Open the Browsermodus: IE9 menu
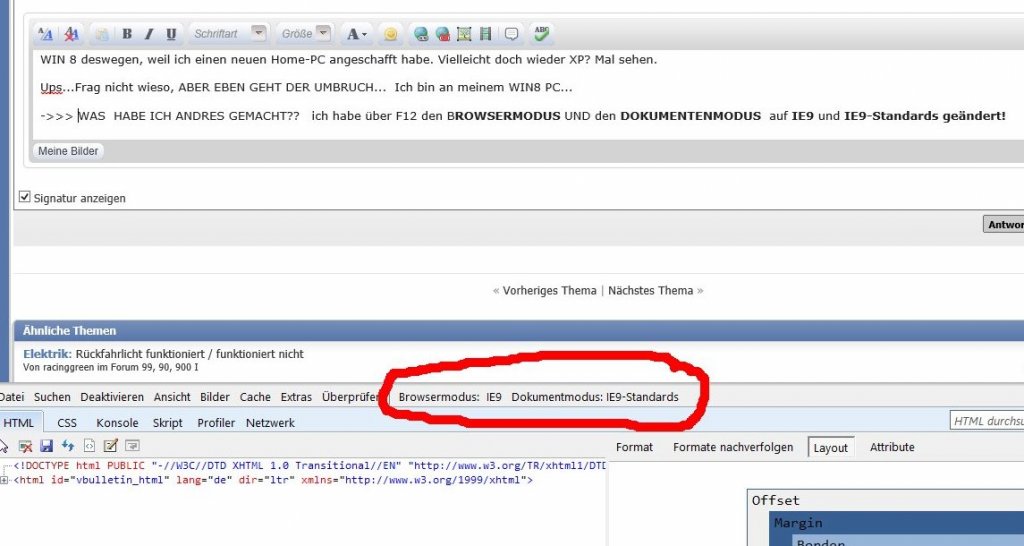 pyautogui.click(x=450, y=396)
